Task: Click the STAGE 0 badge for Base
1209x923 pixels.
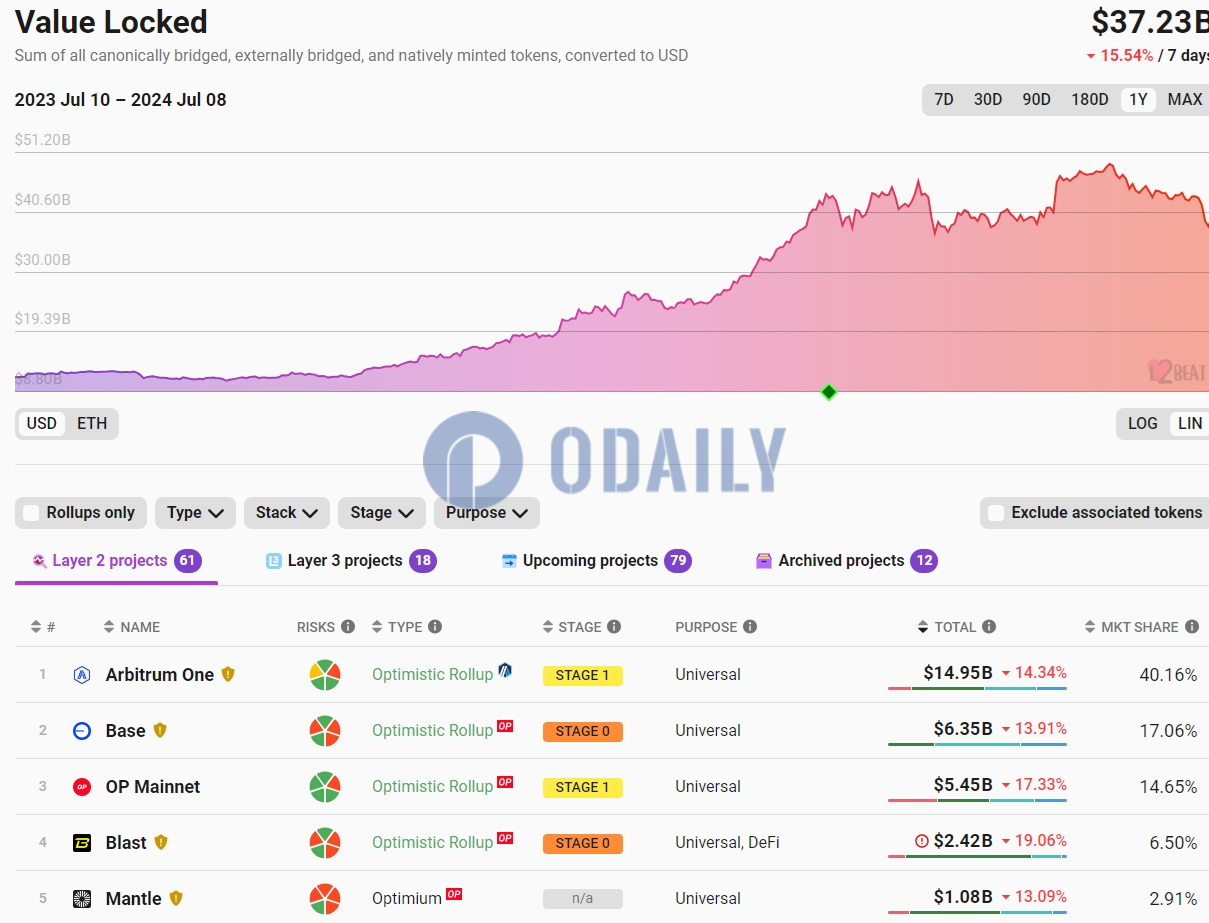Action: [x=583, y=731]
